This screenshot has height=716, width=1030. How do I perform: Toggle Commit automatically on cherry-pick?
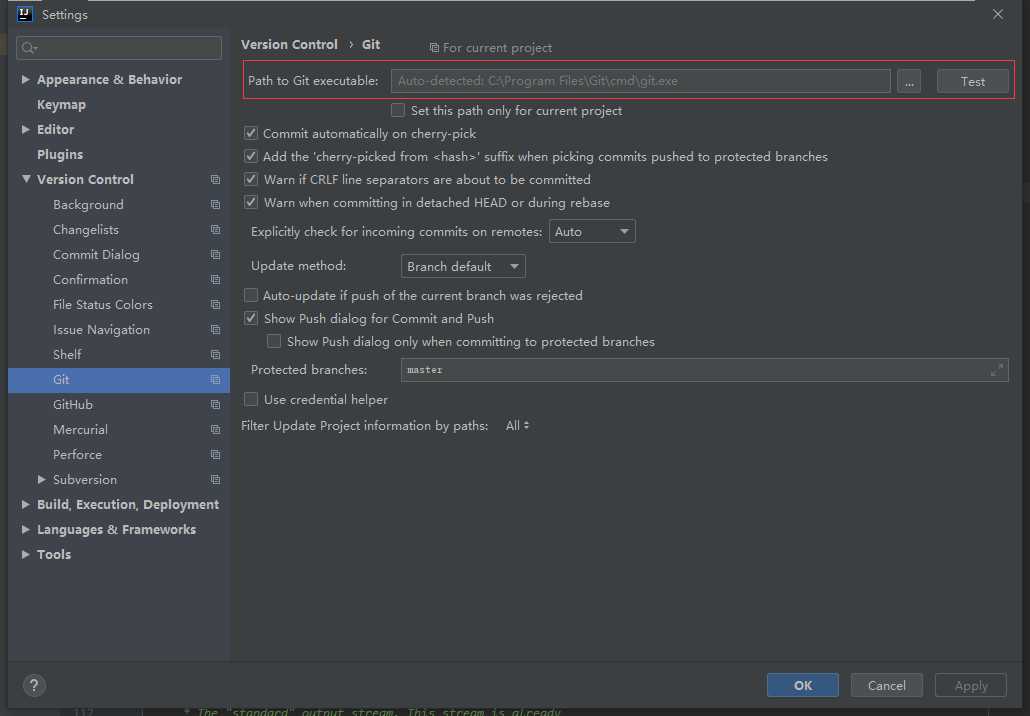[251, 133]
